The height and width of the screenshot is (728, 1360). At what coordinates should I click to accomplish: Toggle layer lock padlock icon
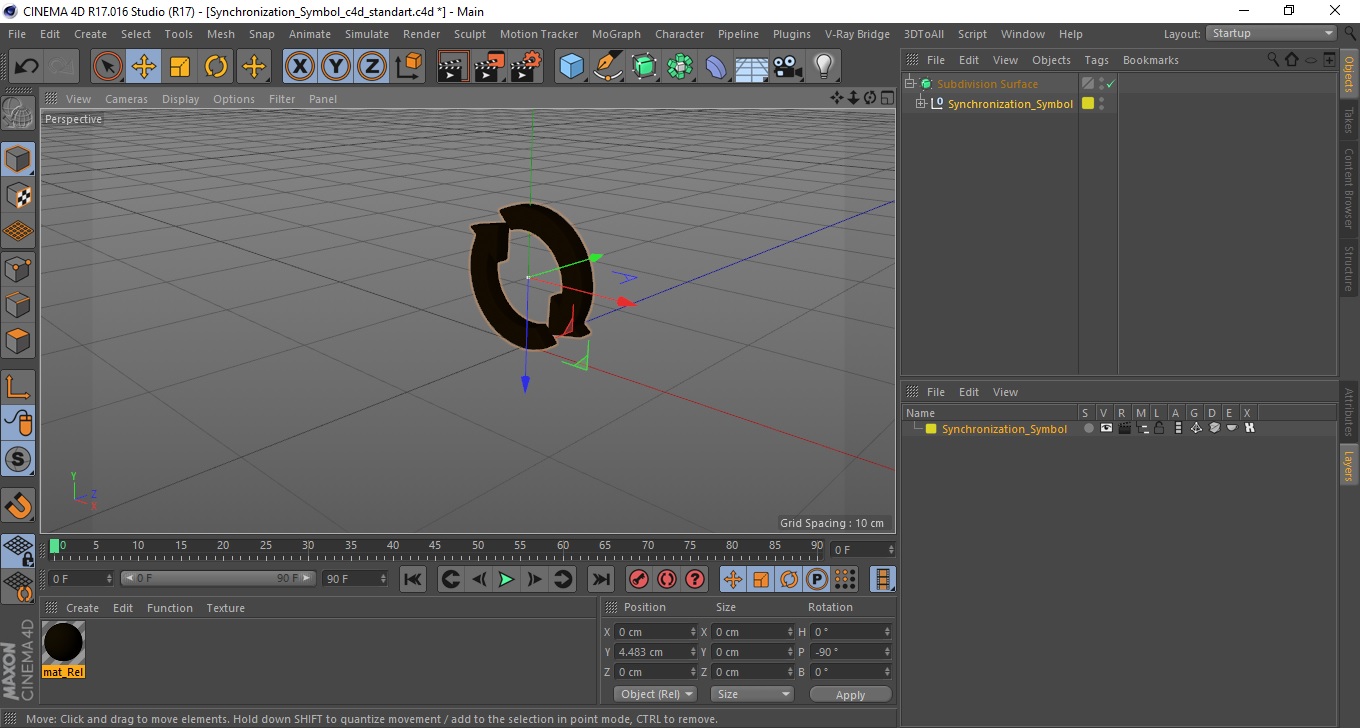[1159, 428]
